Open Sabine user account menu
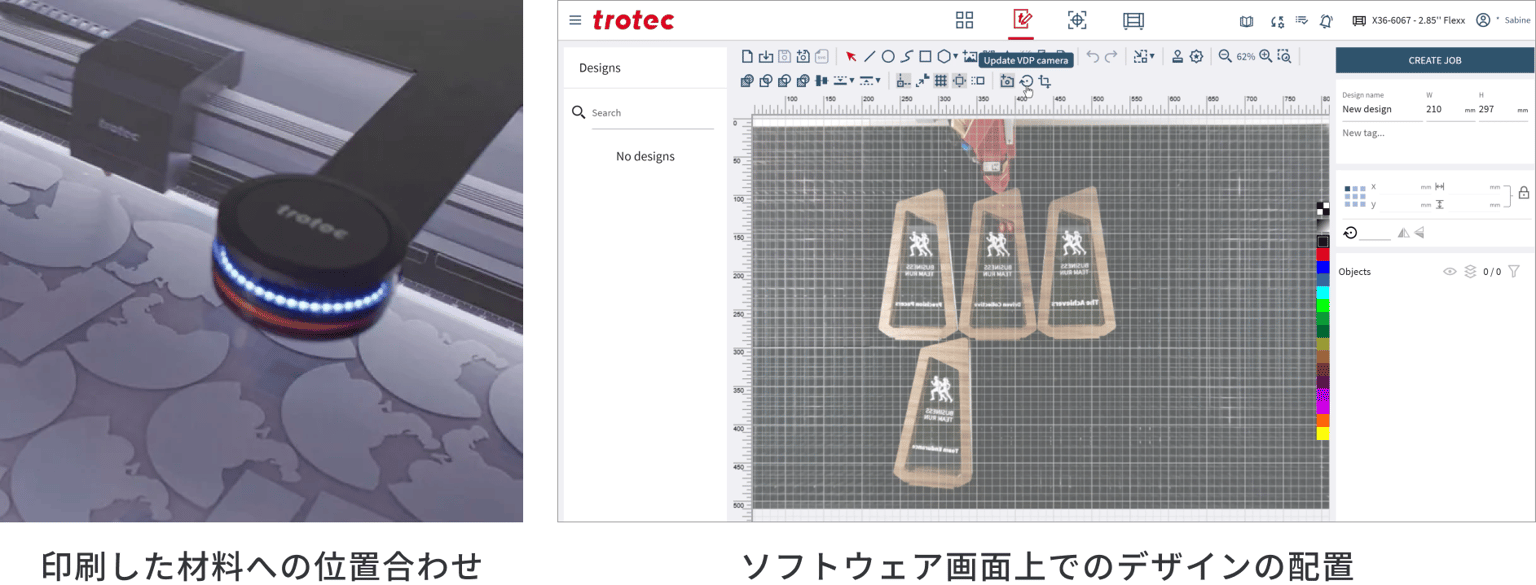1536x585 pixels. (1503, 20)
